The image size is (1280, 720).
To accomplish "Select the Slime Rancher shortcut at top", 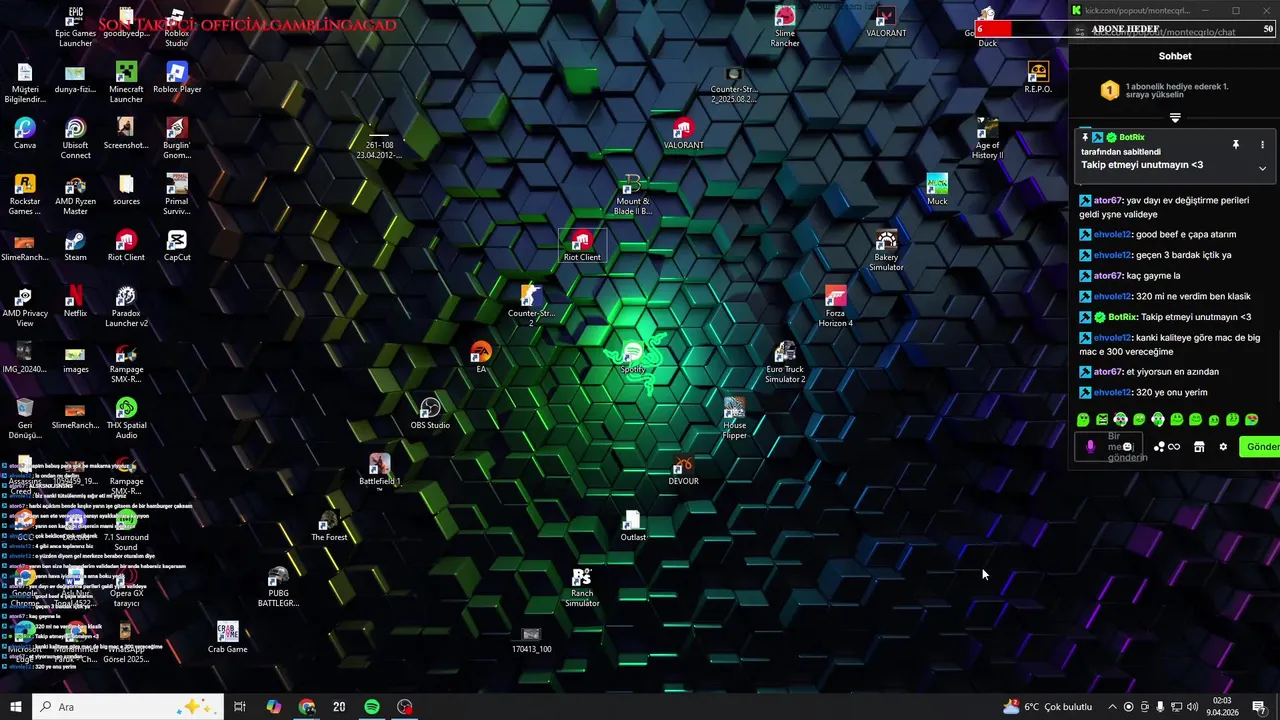I will point(785,27).
